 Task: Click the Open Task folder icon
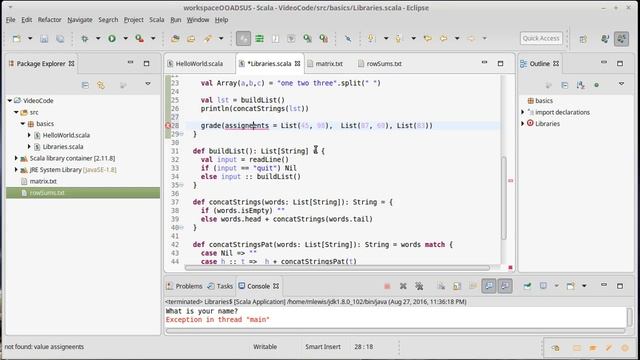[x=191, y=39]
